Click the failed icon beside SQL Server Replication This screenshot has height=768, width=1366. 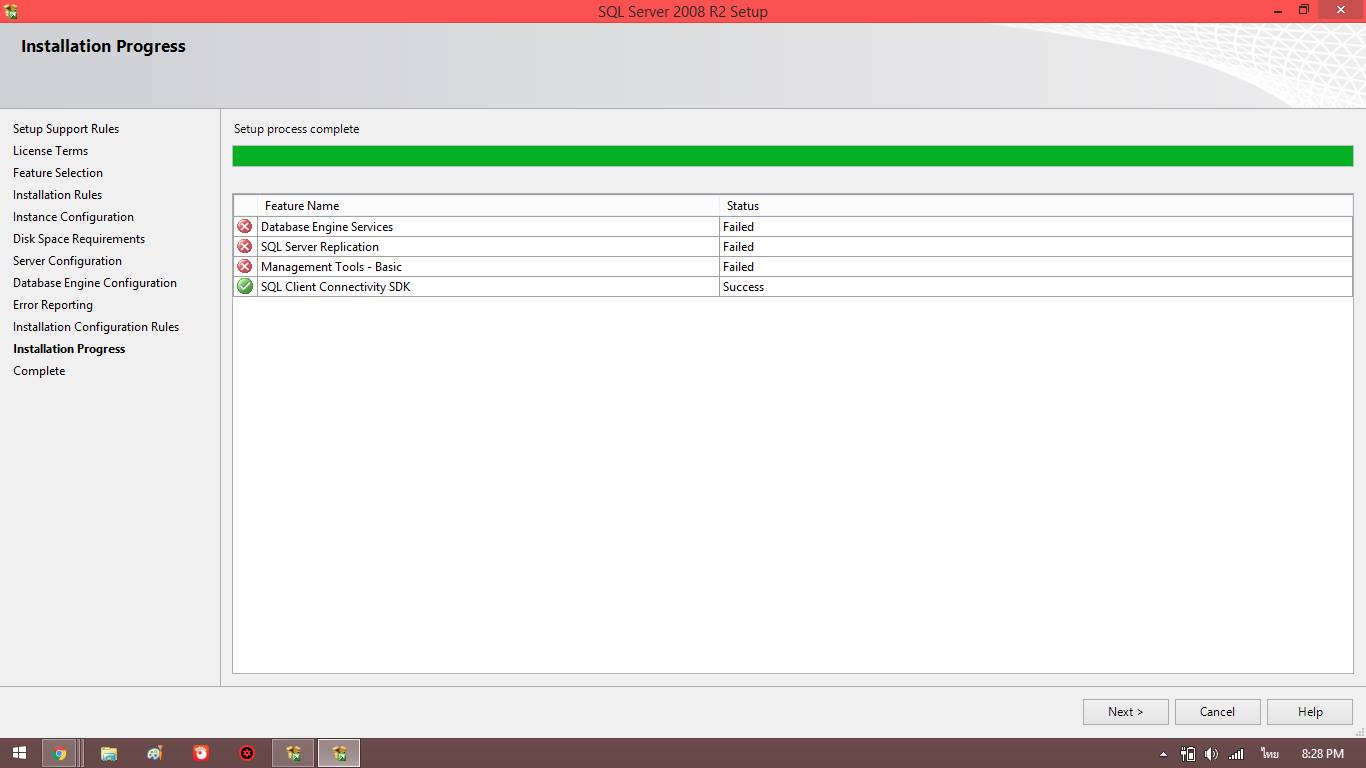[x=245, y=247]
